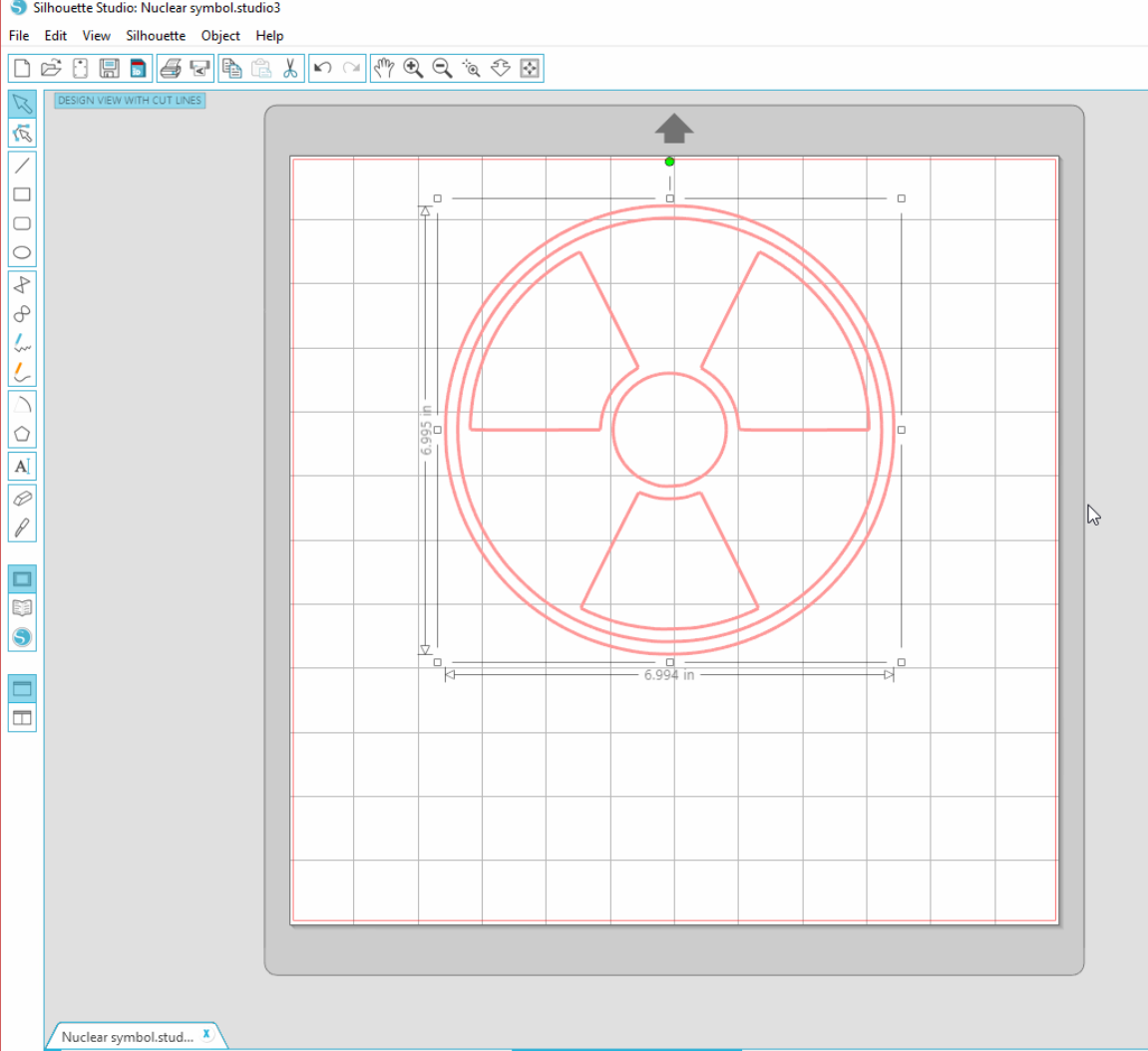Switch to the Design view button
The height and width of the screenshot is (1051, 1148).
[x=22, y=579]
